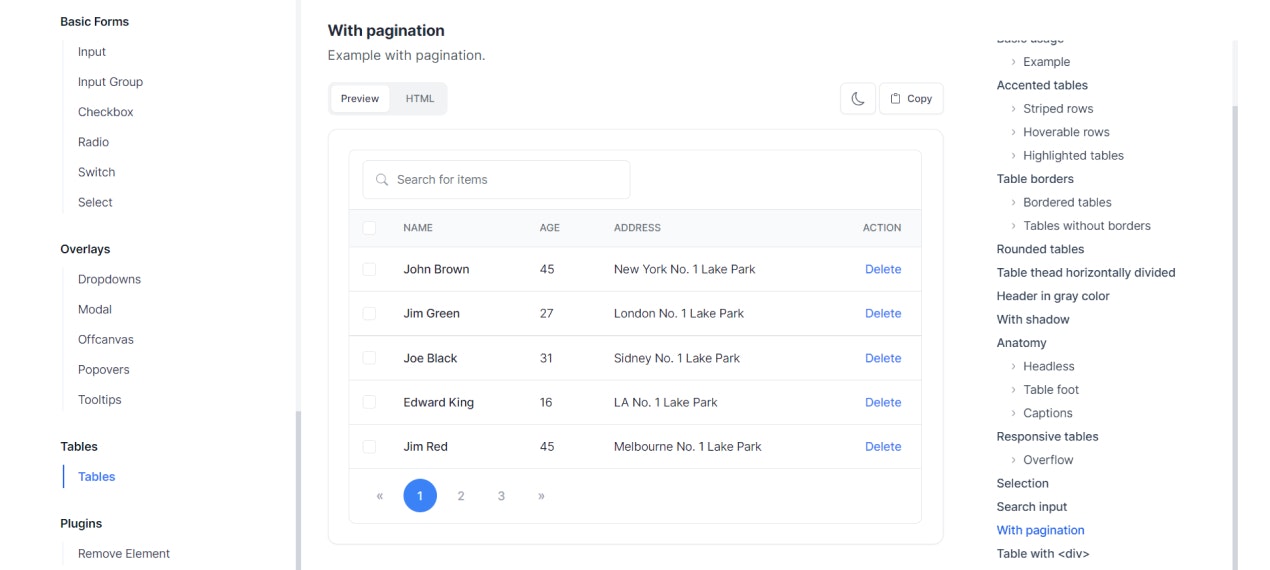Go to Accented tables heading
The height and width of the screenshot is (570, 1270).
[x=1042, y=85]
